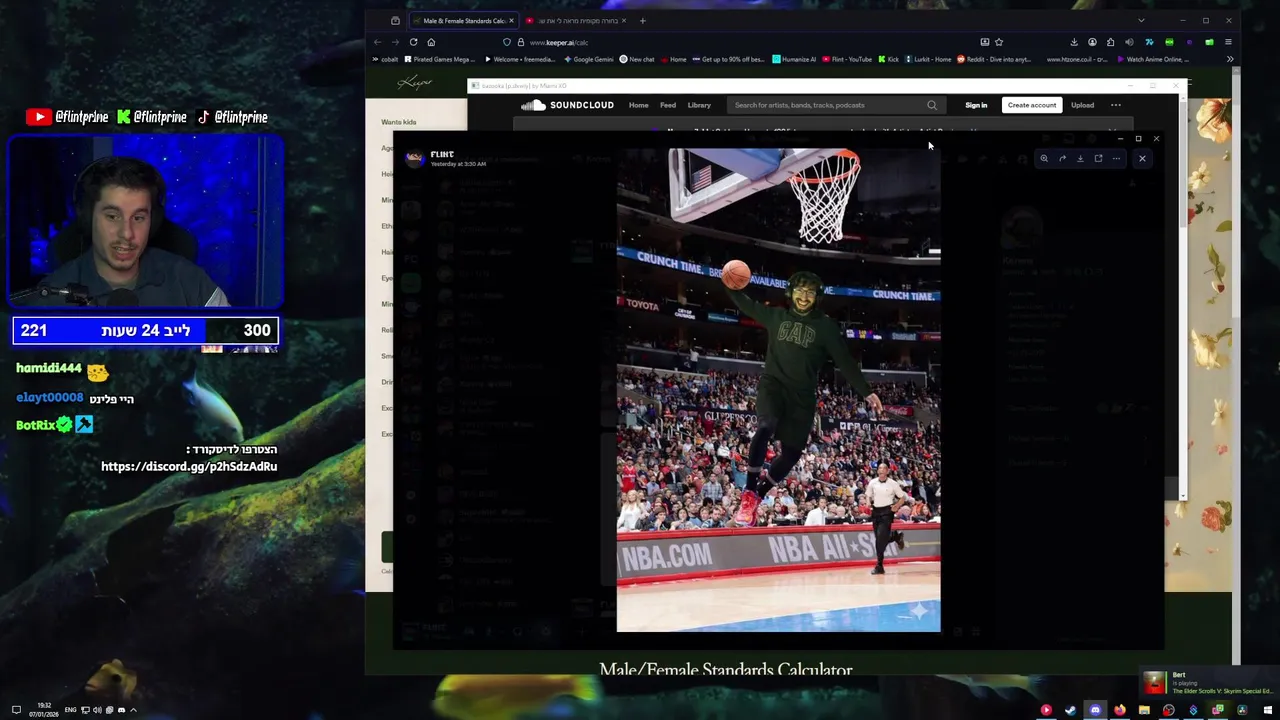Switch ENG input language indicator

coord(70,710)
